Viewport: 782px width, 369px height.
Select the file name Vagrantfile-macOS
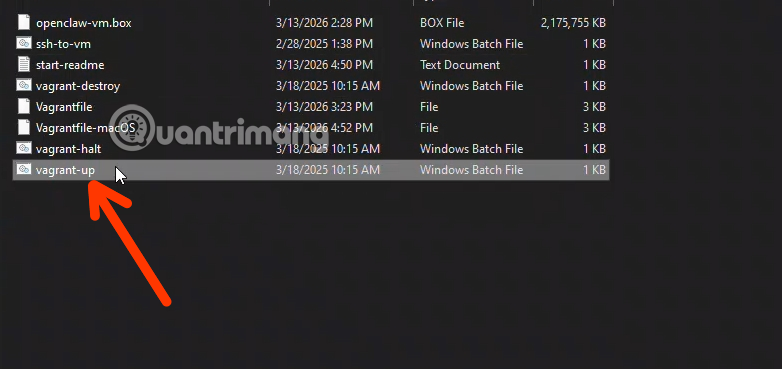(85, 128)
